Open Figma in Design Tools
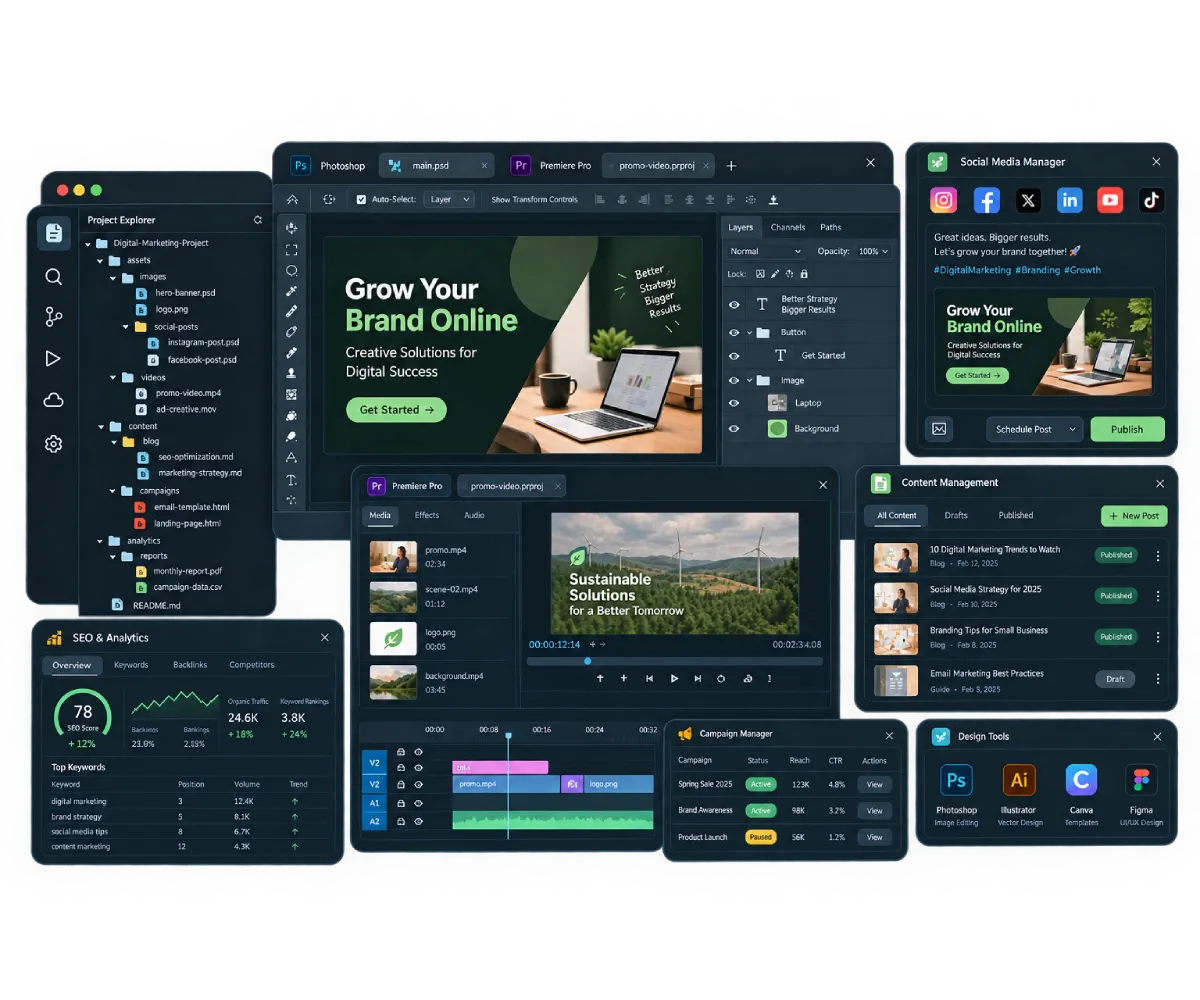 coord(1138,780)
